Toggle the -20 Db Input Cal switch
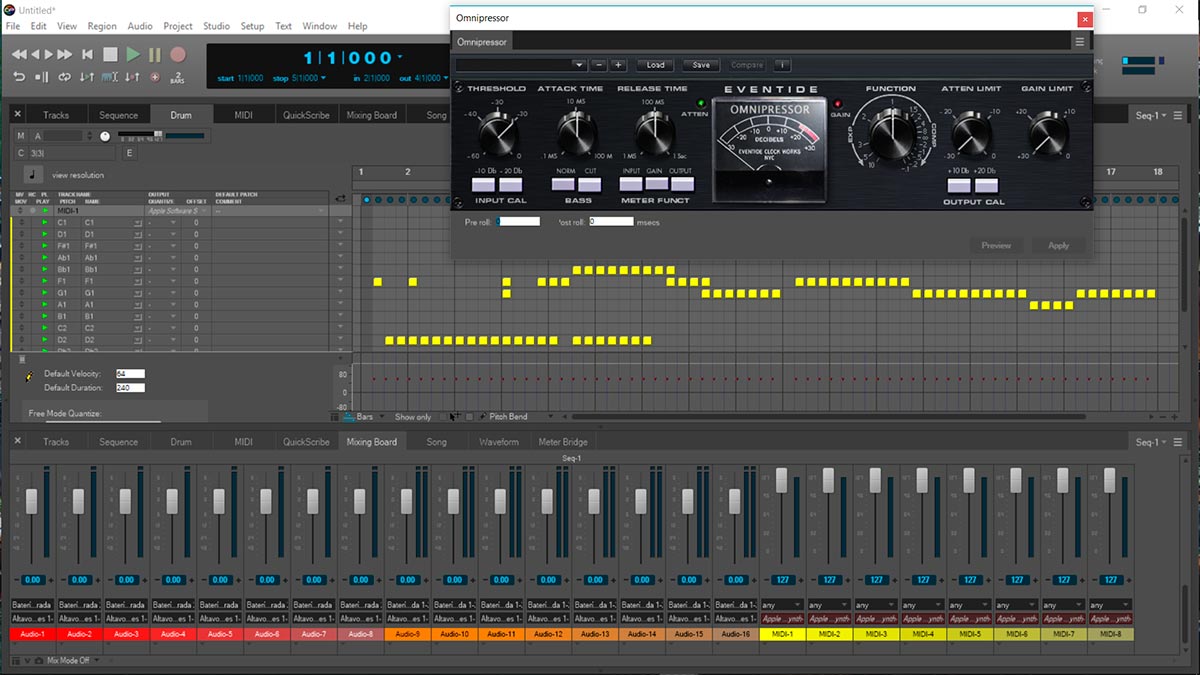Image resolution: width=1200 pixels, height=675 pixels. (511, 184)
